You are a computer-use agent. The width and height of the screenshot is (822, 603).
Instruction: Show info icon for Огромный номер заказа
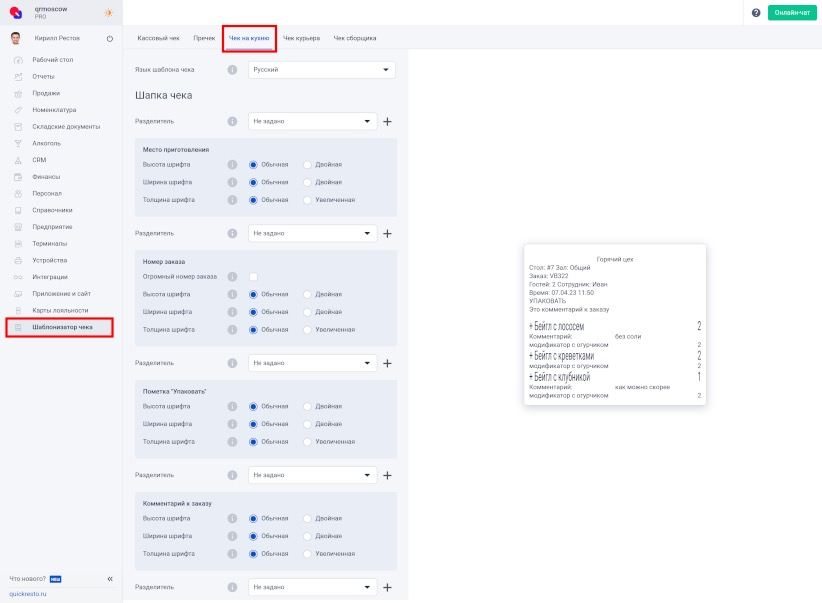point(232,276)
